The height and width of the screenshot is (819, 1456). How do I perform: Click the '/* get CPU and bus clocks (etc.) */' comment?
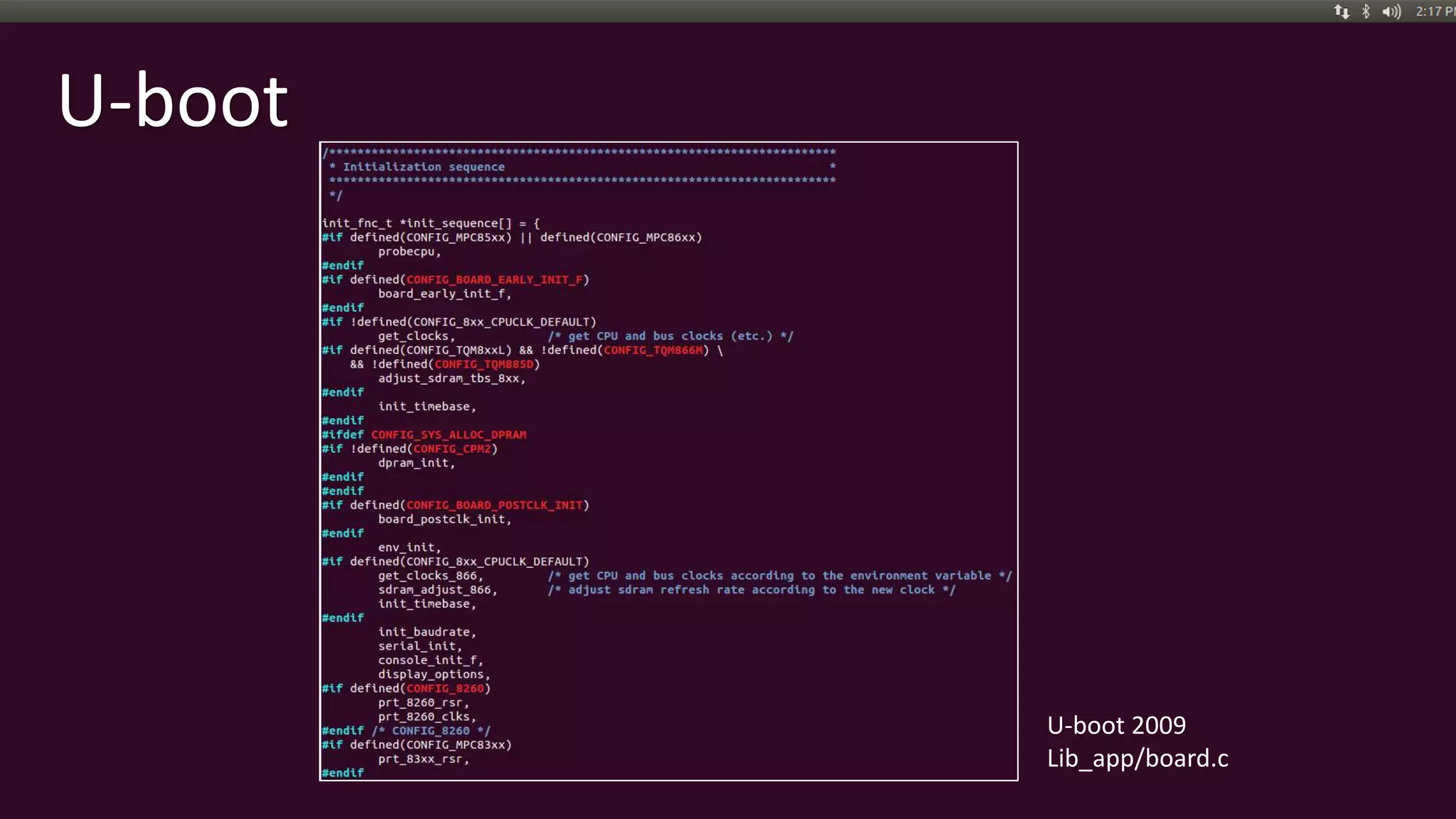(670, 336)
